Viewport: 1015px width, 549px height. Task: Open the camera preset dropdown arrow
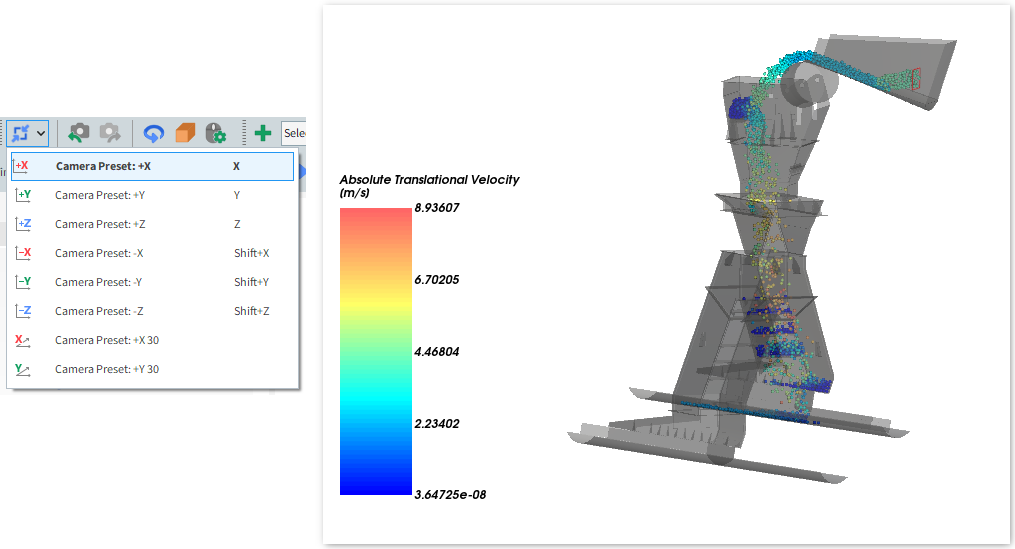(41, 132)
